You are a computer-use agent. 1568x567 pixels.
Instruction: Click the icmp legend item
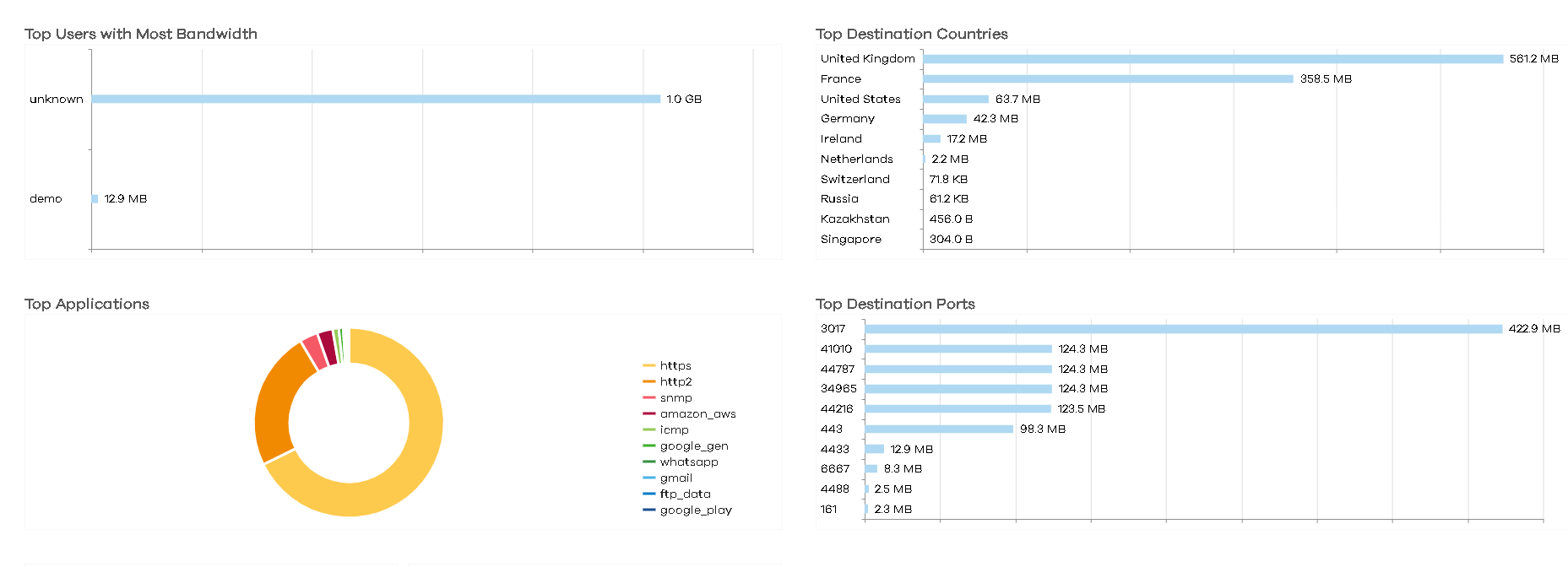674,429
